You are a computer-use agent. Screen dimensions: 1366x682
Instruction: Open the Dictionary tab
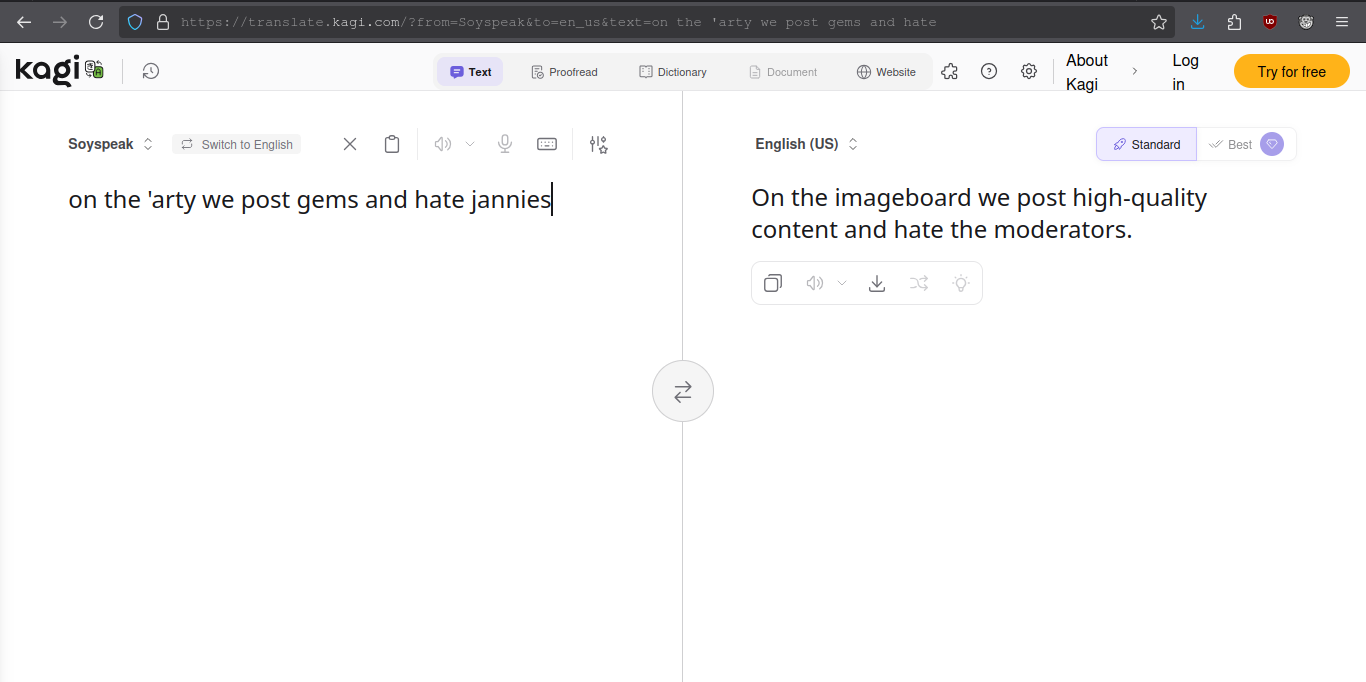tap(673, 72)
